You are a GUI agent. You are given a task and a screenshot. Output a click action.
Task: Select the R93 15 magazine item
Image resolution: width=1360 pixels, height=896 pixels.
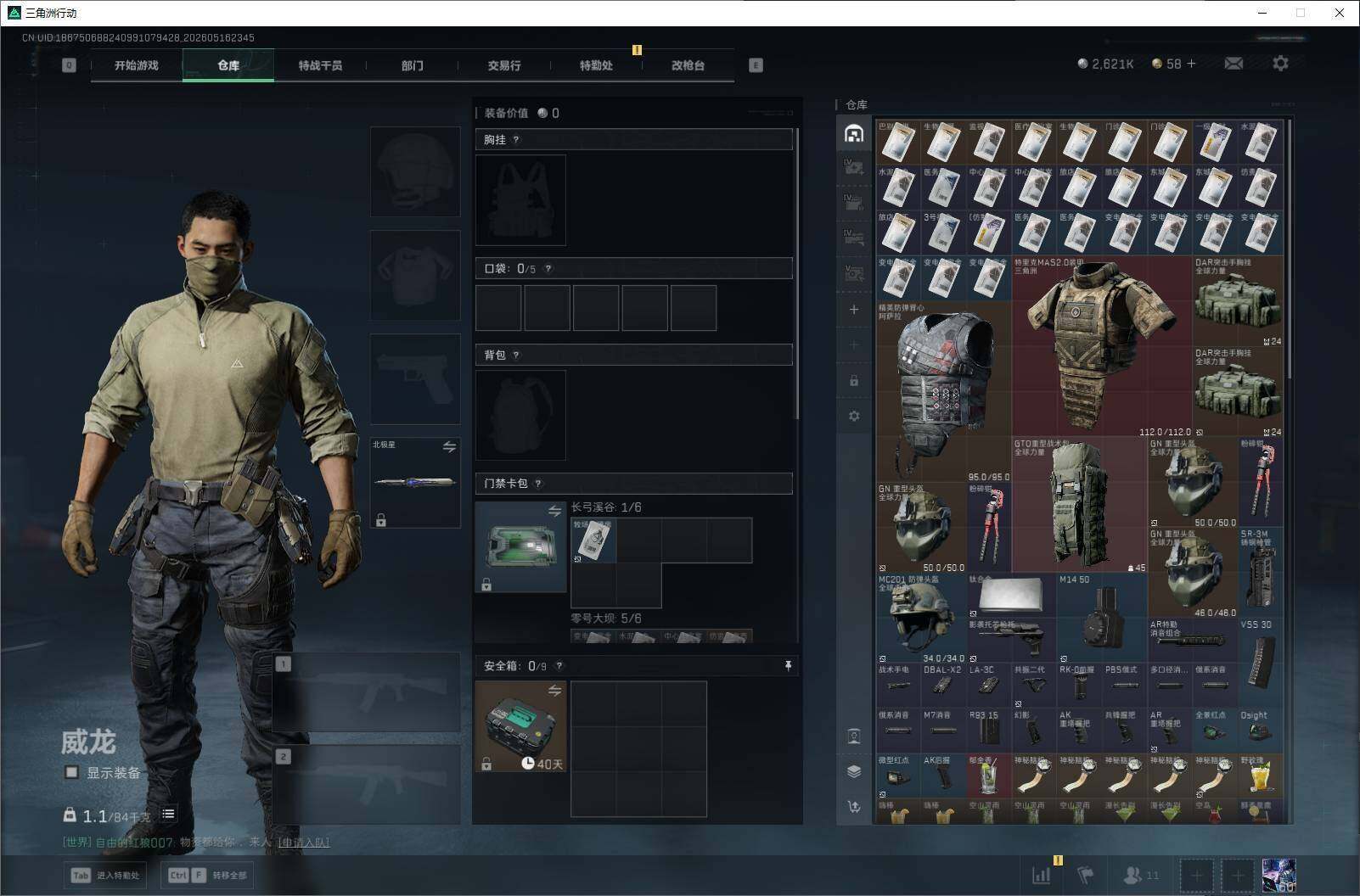(x=988, y=731)
